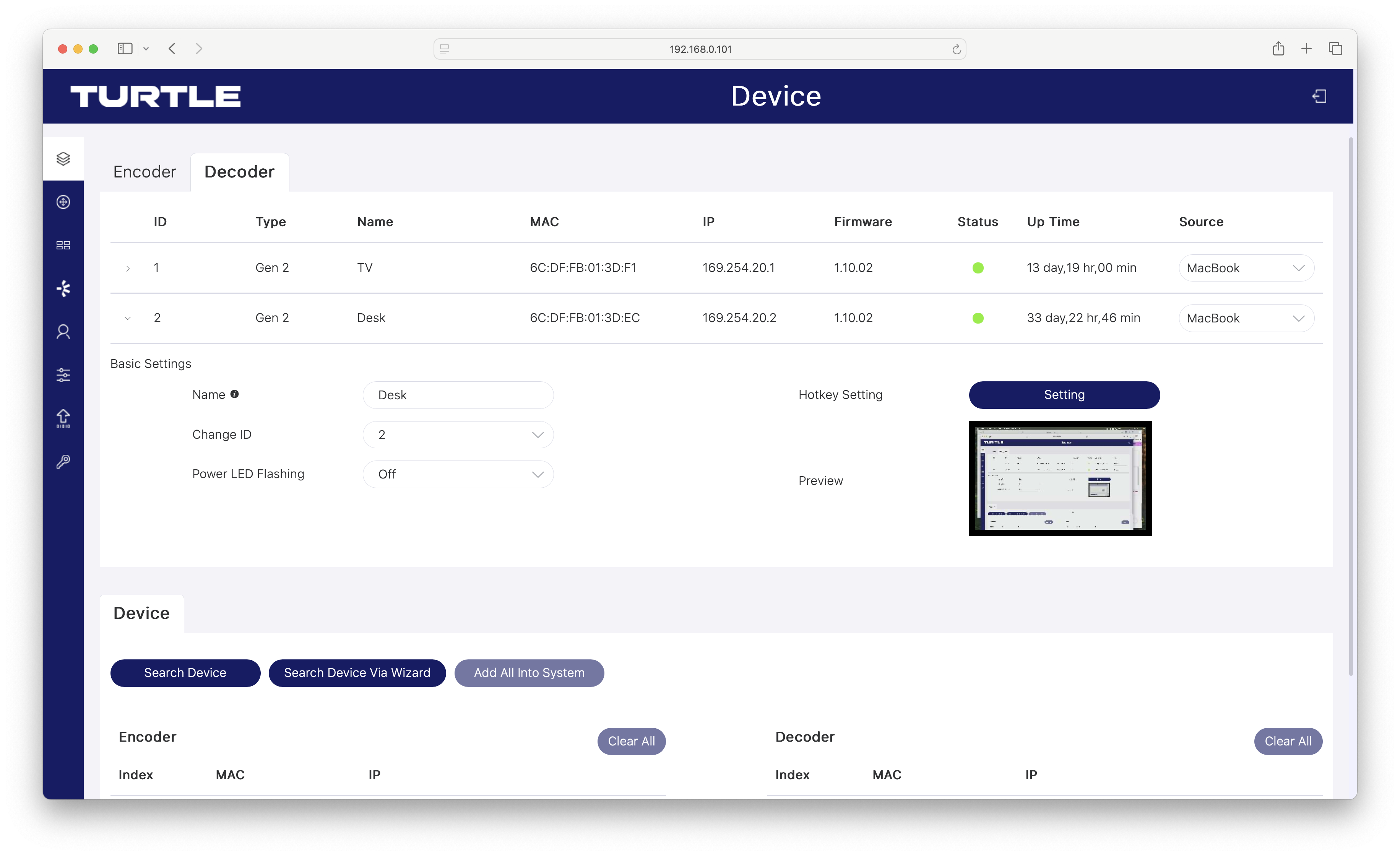Open the user account sidebar icon

tap(63, 331)
